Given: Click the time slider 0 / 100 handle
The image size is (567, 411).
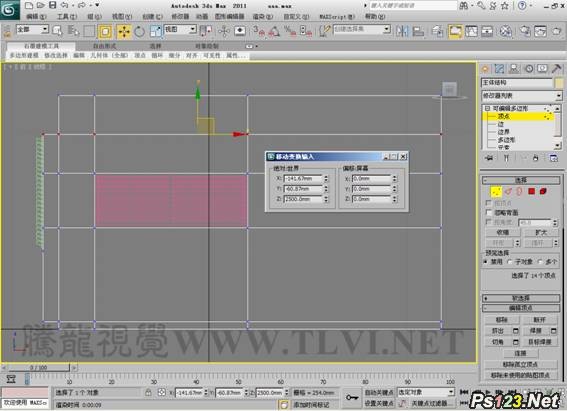Looking at the screenshot, I should pyautogui.click(x=38, y=368).
